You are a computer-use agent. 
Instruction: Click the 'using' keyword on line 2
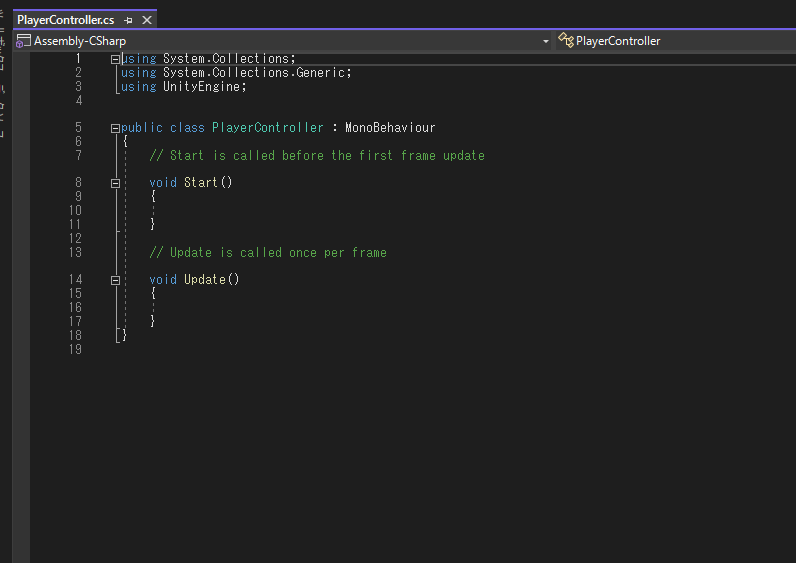(139, 73)
